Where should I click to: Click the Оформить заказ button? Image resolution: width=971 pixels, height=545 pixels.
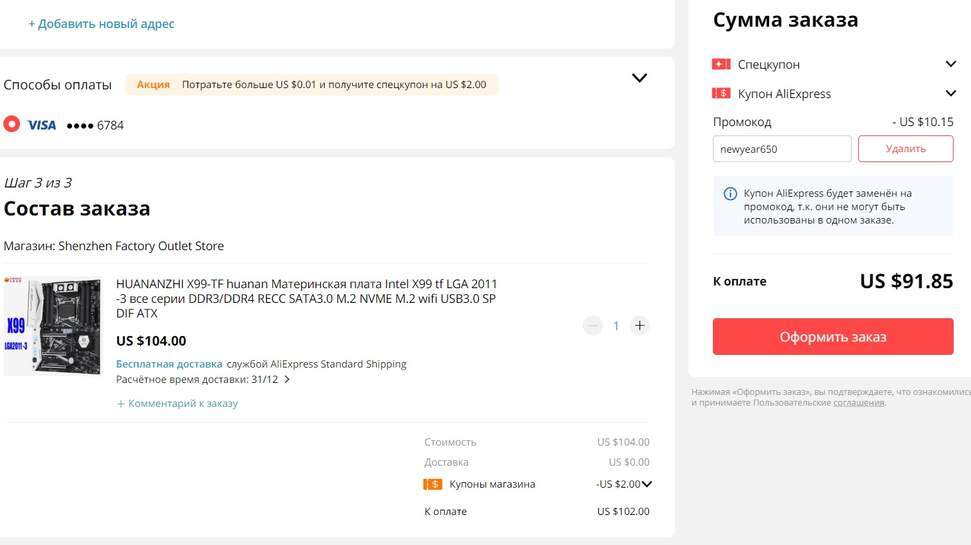[833, 337]
